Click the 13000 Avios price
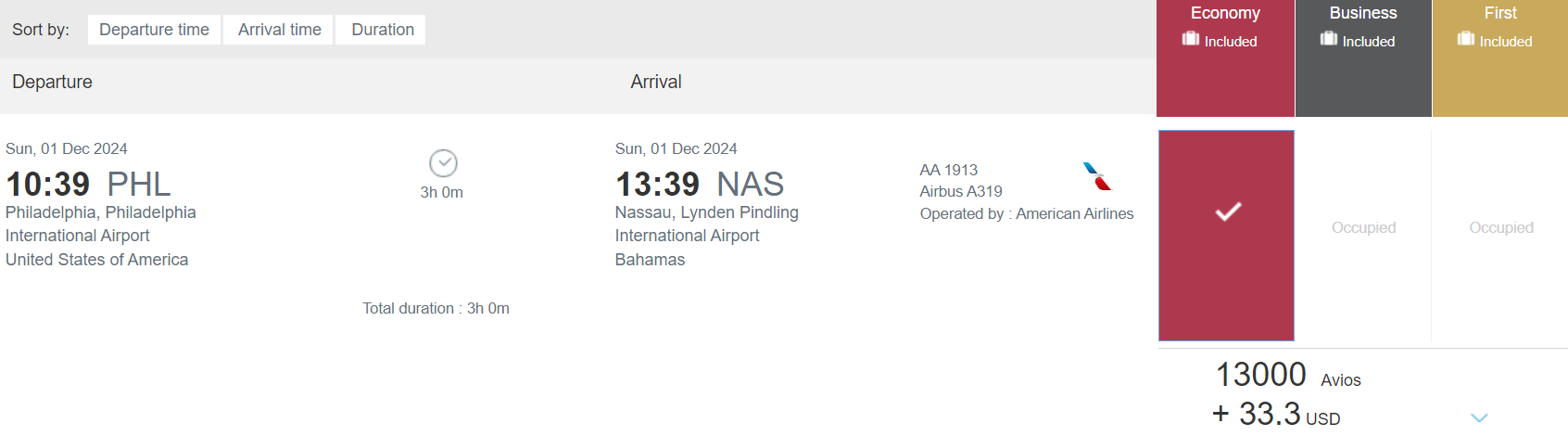Screen dimensions: 1568x436 coord(1260,375)
